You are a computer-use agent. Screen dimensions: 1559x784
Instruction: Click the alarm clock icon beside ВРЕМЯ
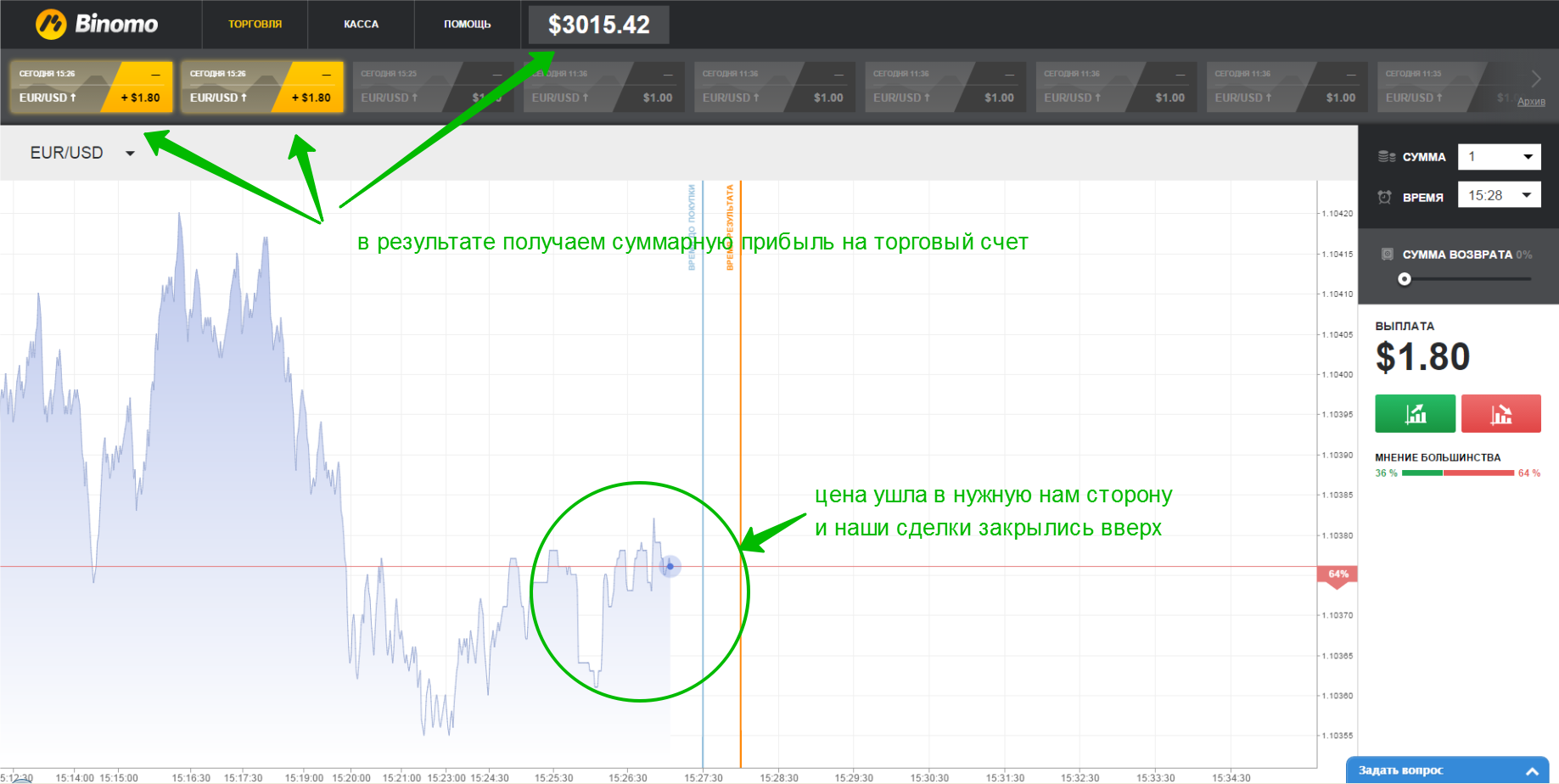tap(1384, 197)
